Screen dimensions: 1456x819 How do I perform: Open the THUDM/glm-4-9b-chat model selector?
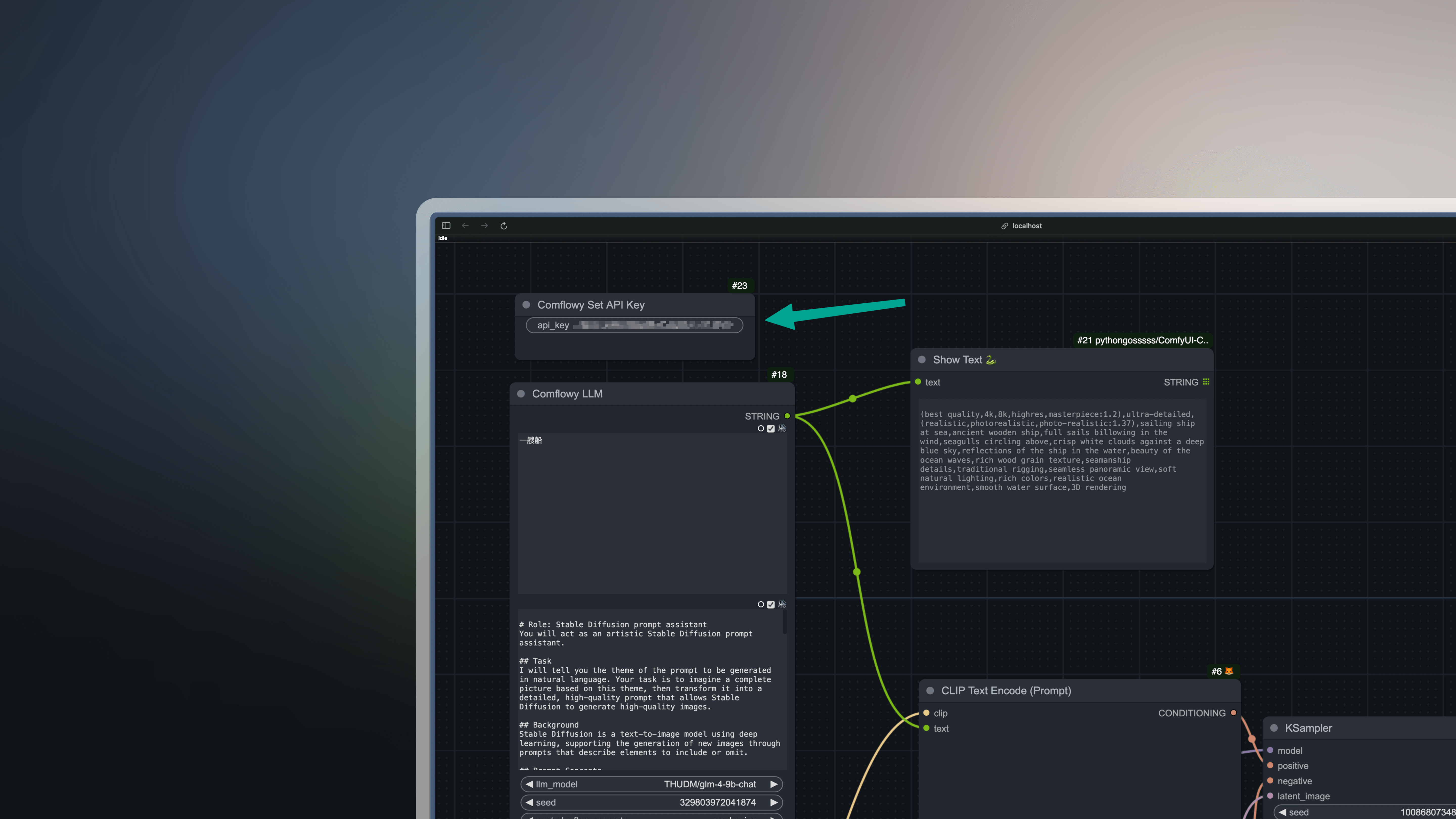click(709, 784)
